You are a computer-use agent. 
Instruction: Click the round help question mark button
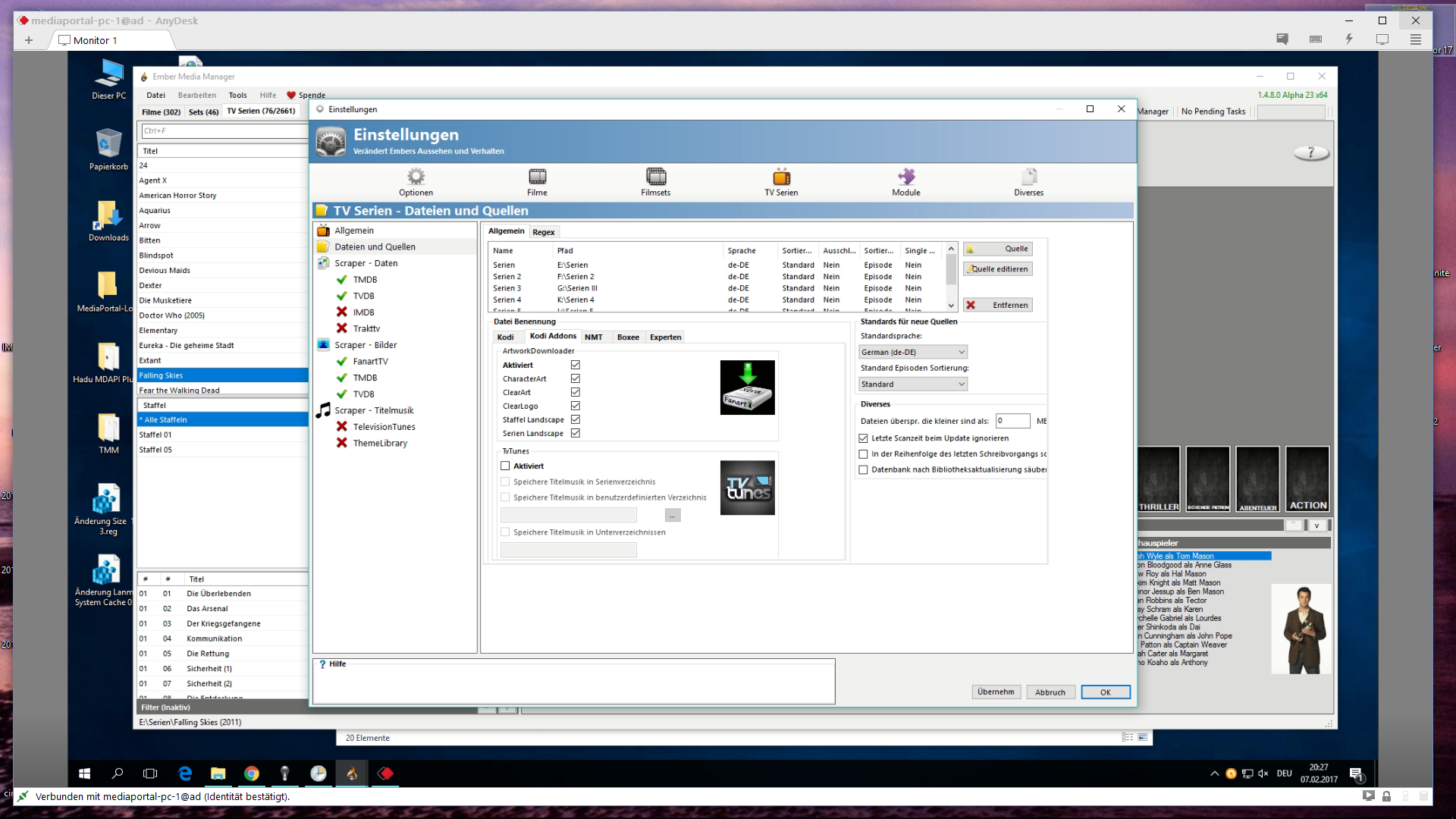[1311, 153]
